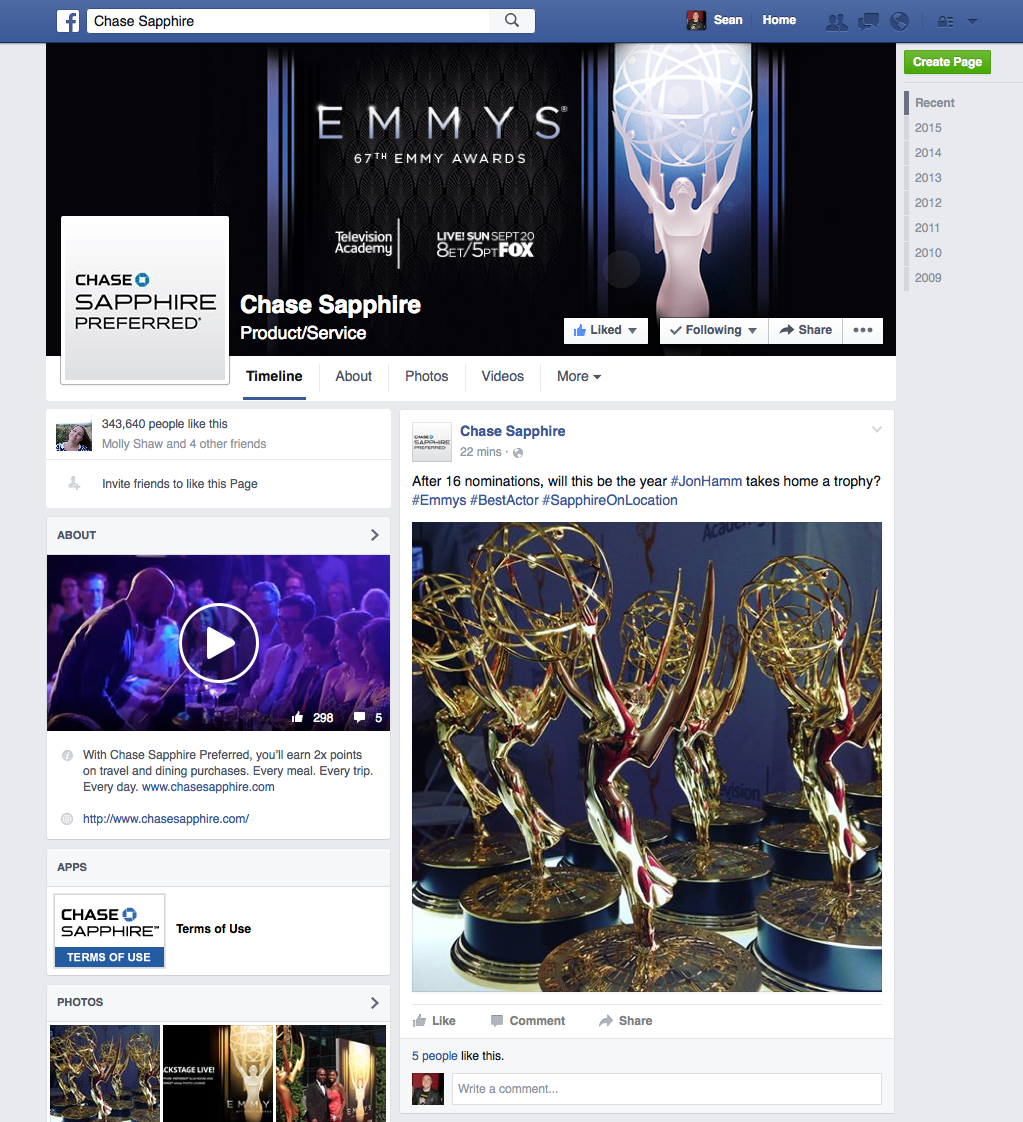Open http://www.chasesapphire.com/ website link

point(166,819)
